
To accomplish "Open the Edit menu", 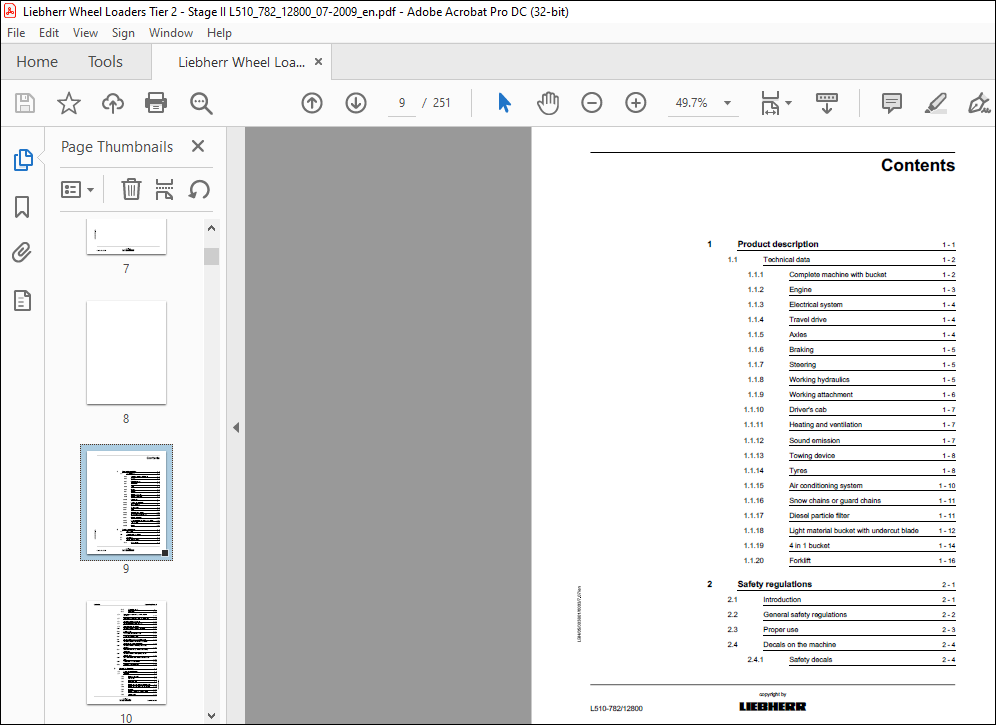I will click(49, 33).
